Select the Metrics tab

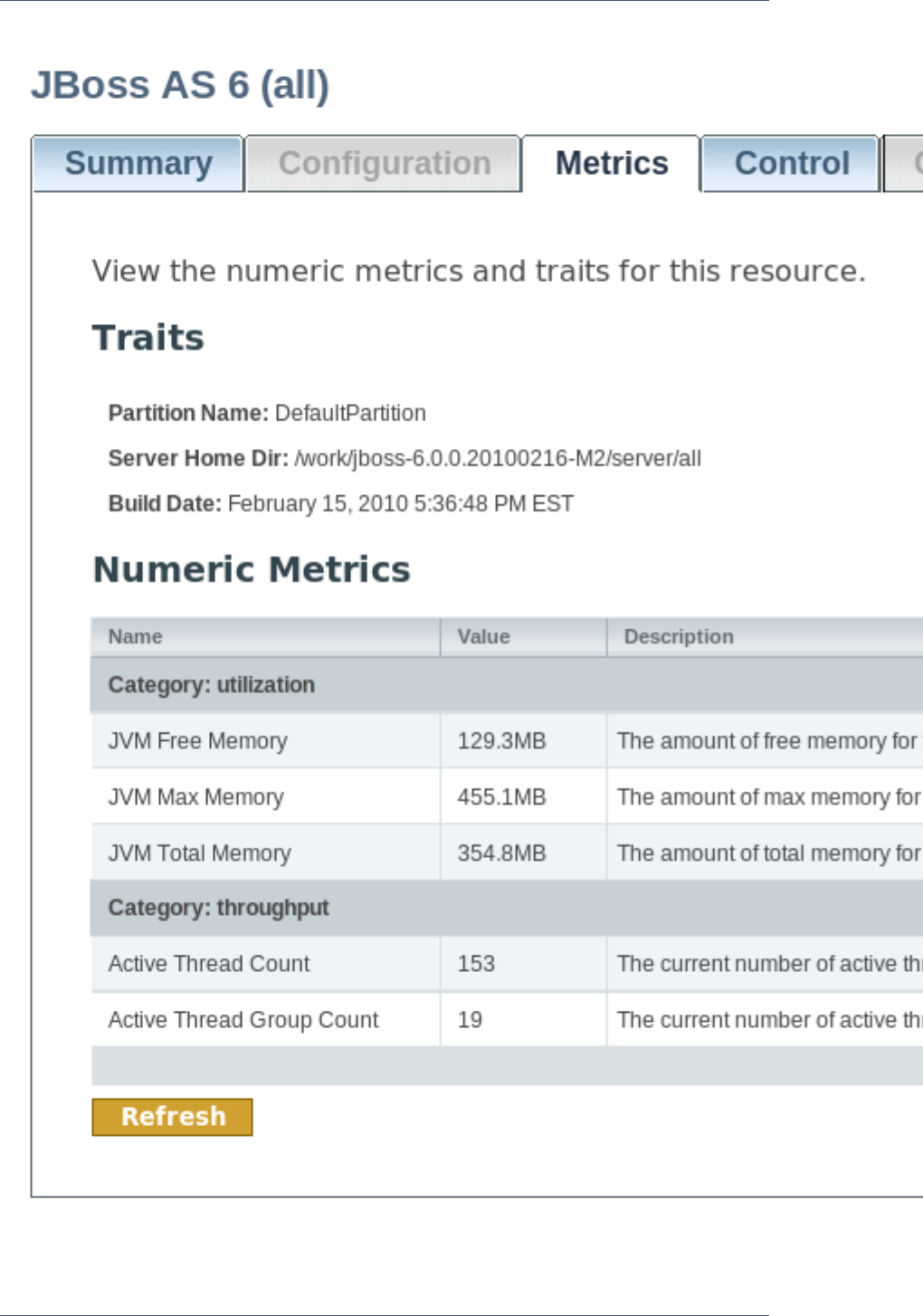coord(612,164)
